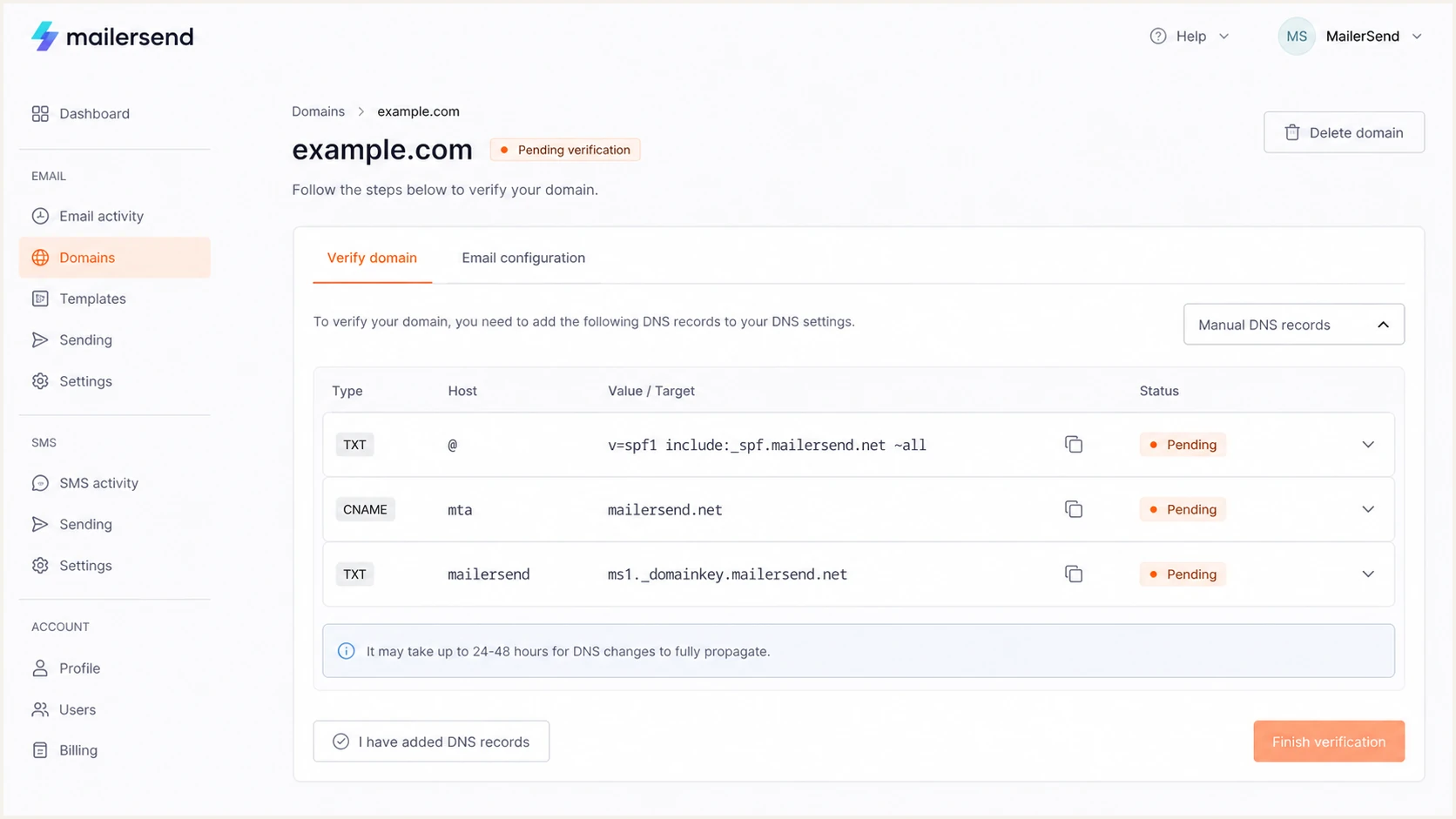Click the TXT badge in the mailersend row
1456x819 pixels.
pyautogui.click(x=354, y=574)
